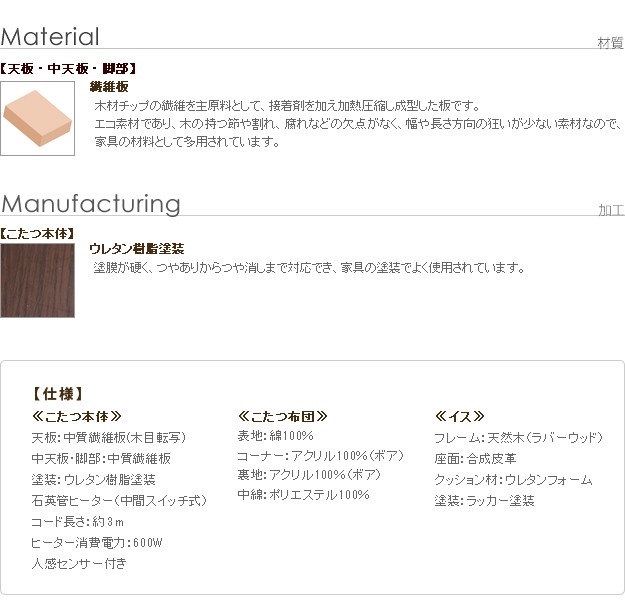Click the コード長さ：約3m spec line
Viewport: 625px width, 601px height.
(x=77, y=521)
